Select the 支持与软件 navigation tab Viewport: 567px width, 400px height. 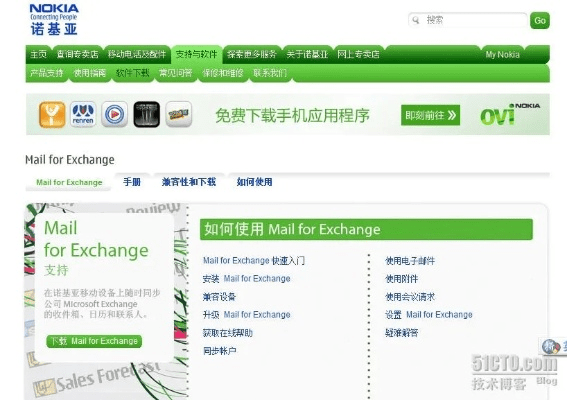coord(196,54)
